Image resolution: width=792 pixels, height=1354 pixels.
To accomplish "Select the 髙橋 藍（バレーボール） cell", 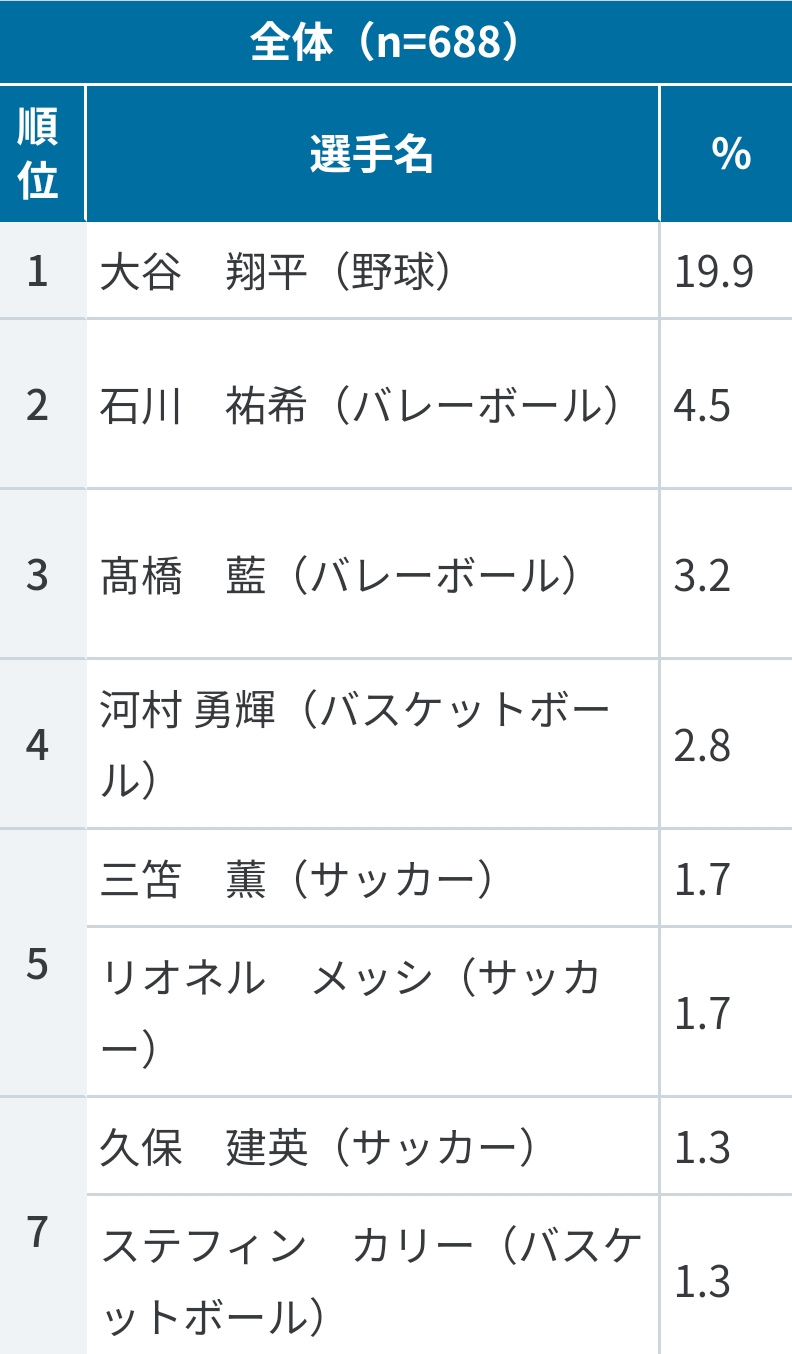I will pos(372,574).
